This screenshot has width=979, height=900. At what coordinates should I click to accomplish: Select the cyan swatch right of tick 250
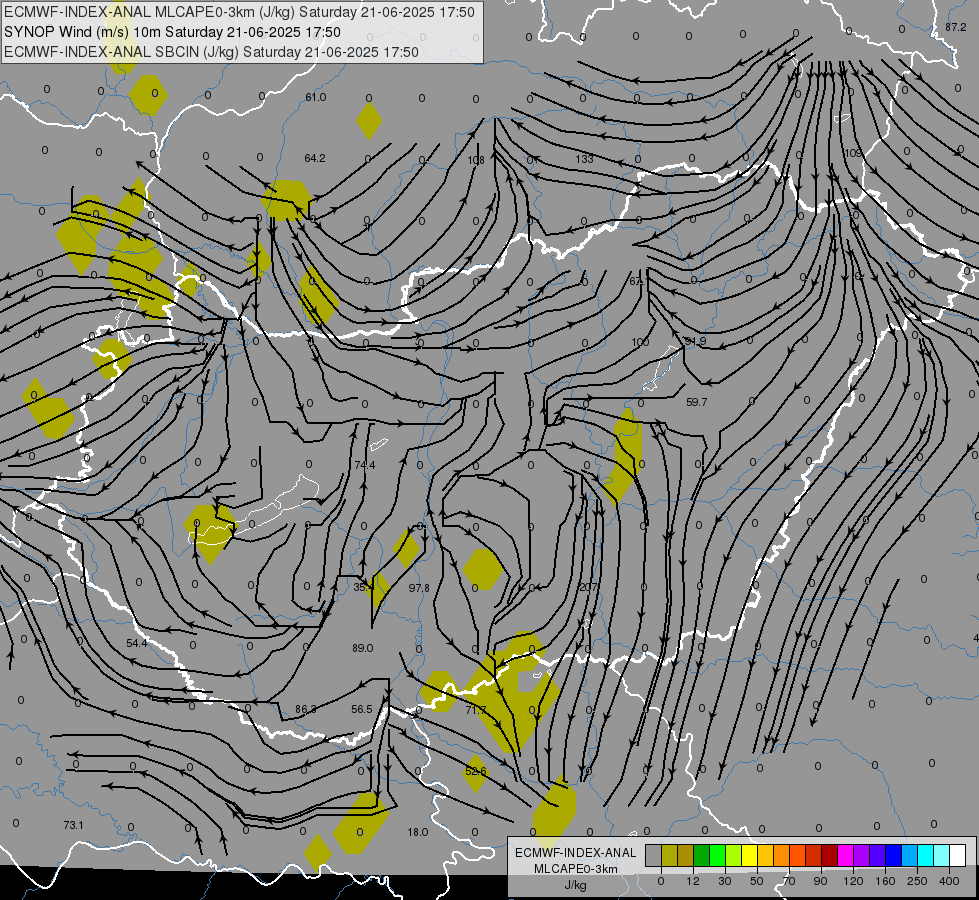point(927,855)
